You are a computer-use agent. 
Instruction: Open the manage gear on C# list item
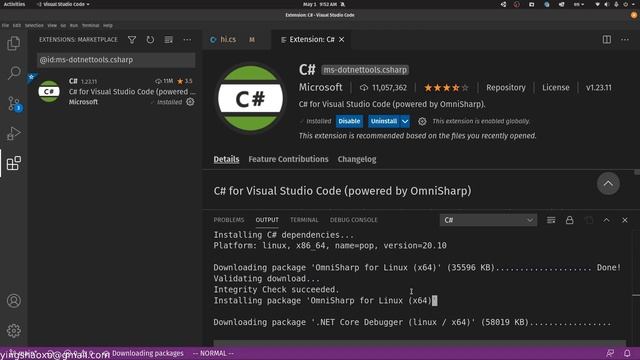pos(190,102)
